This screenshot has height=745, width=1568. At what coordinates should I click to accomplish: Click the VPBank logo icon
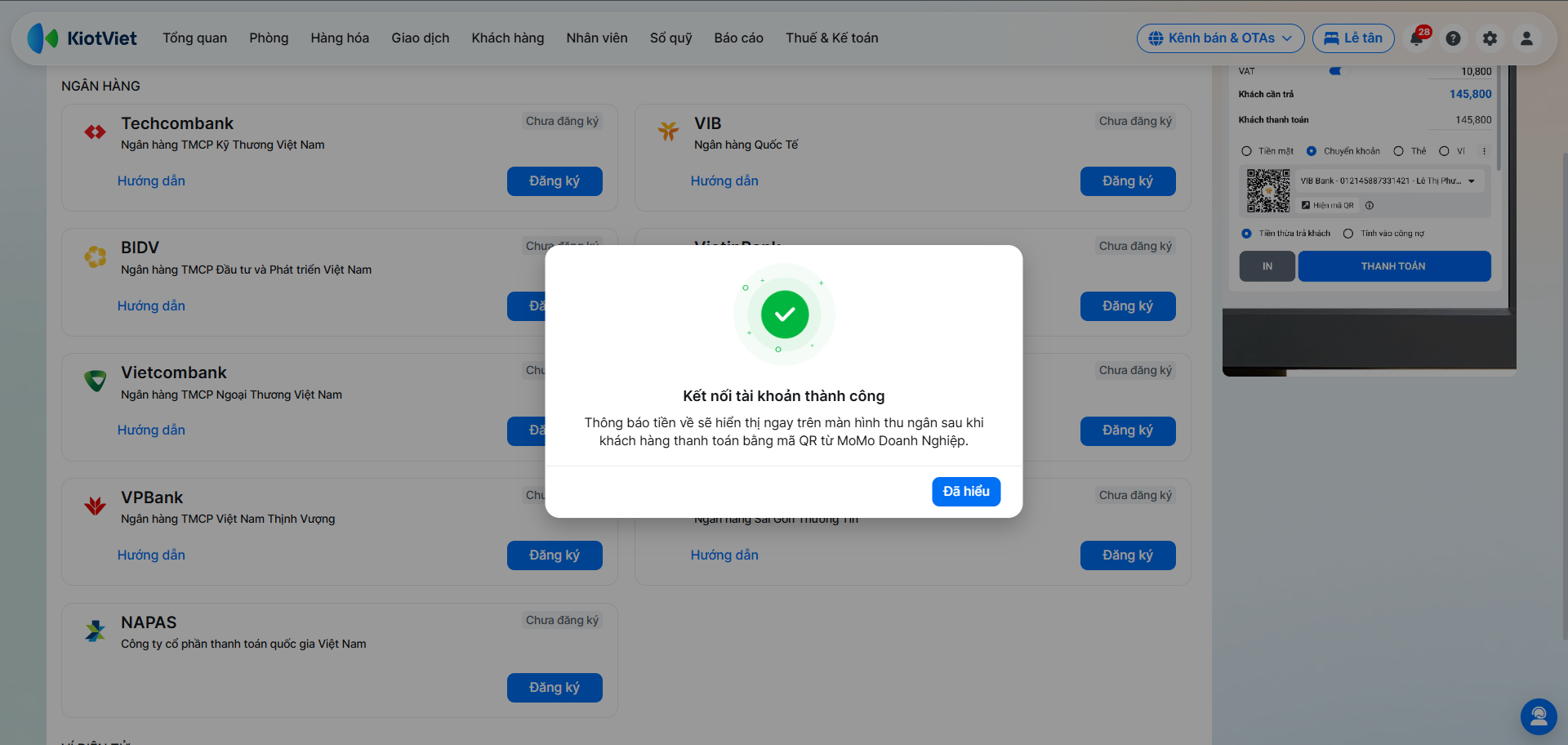[x=96, y=506]
